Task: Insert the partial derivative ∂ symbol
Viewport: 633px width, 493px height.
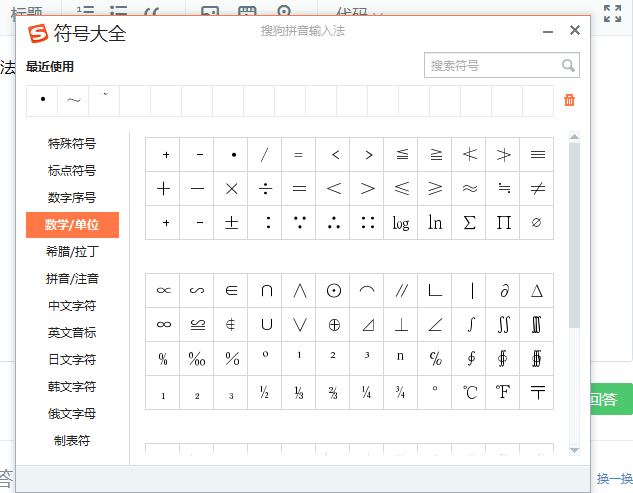Action: pos(503,290)
